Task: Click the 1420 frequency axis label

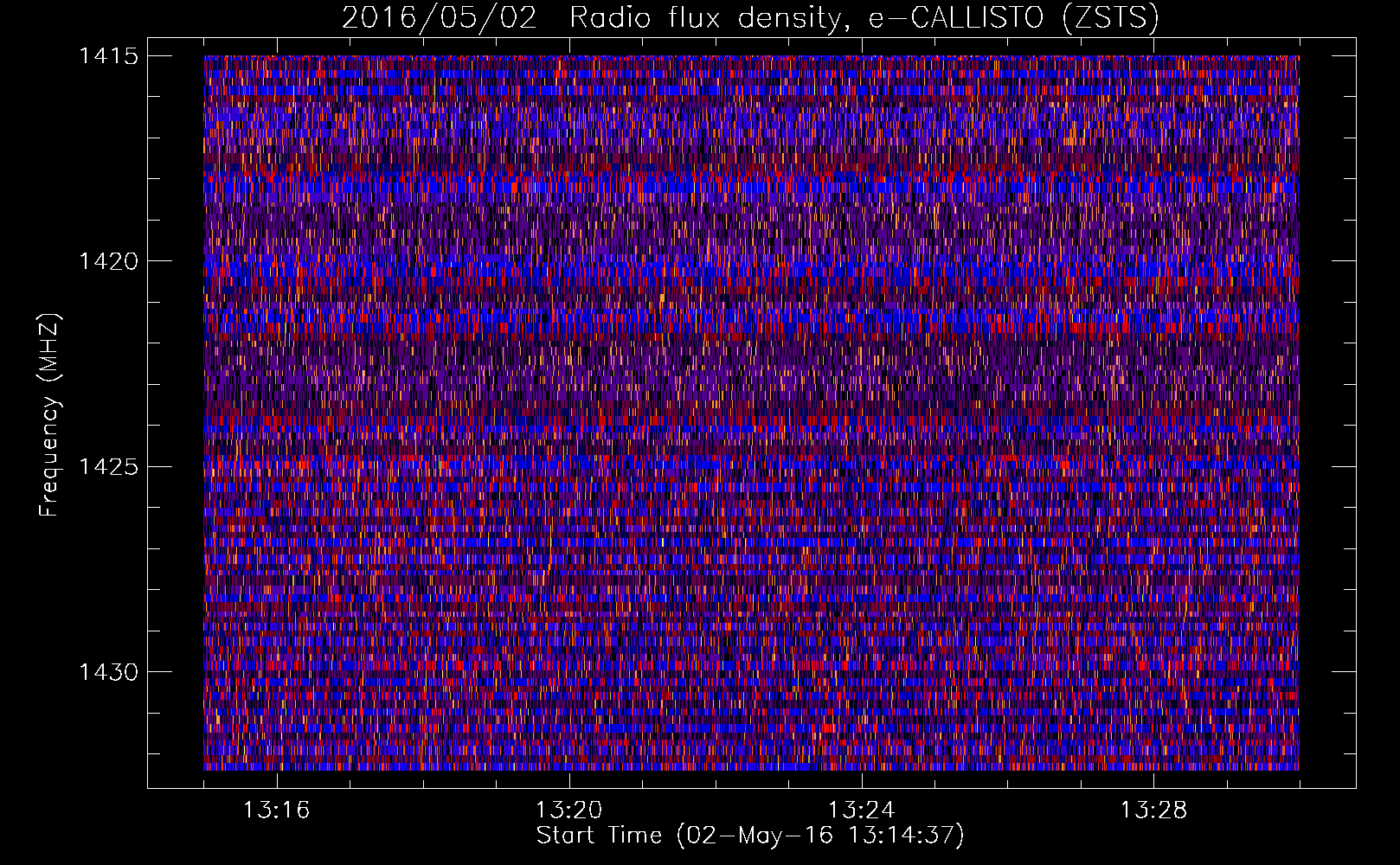Action: [x=108, y=261]
